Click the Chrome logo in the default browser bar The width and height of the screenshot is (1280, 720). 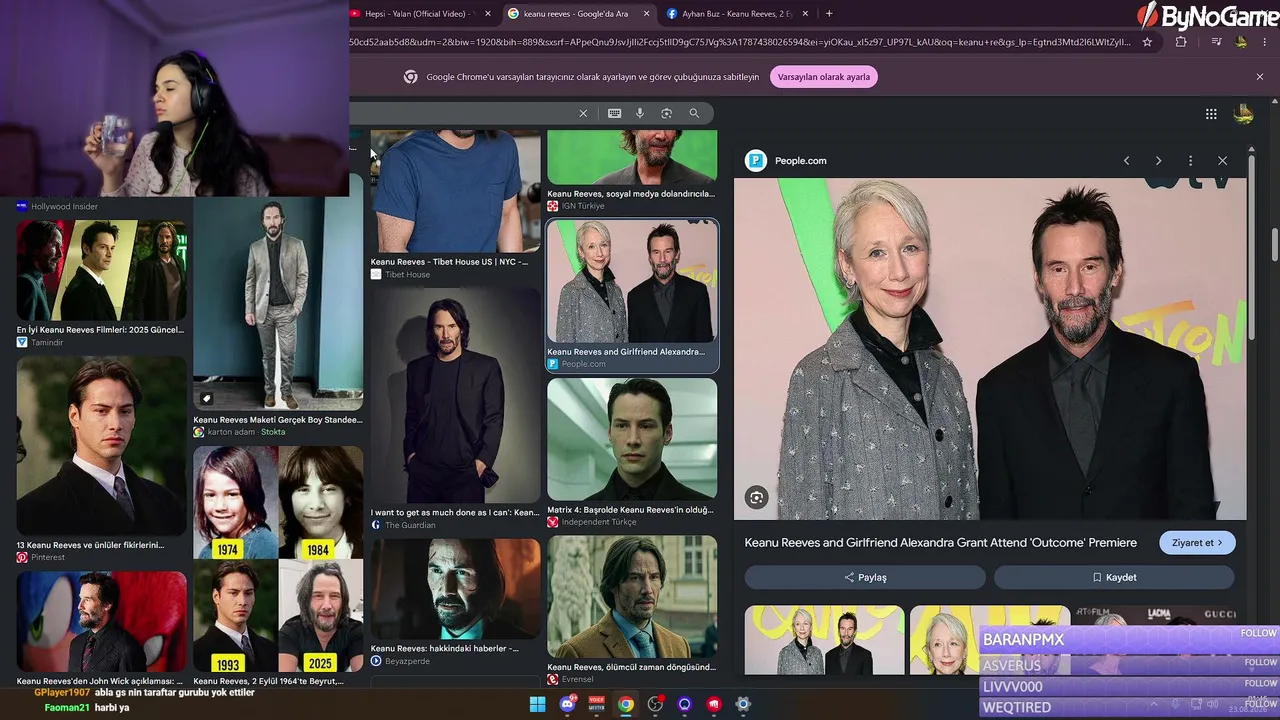pyautogui.click(x=410, y=77)
